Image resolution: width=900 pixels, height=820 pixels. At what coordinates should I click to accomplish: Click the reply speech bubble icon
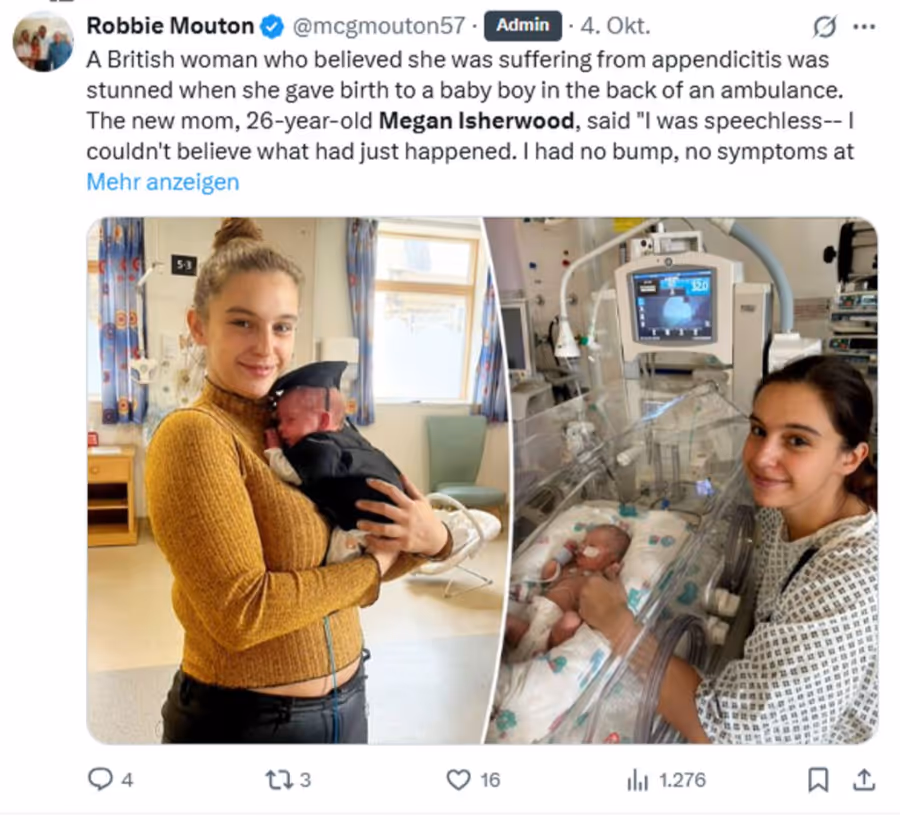click(x=100, y=779)
